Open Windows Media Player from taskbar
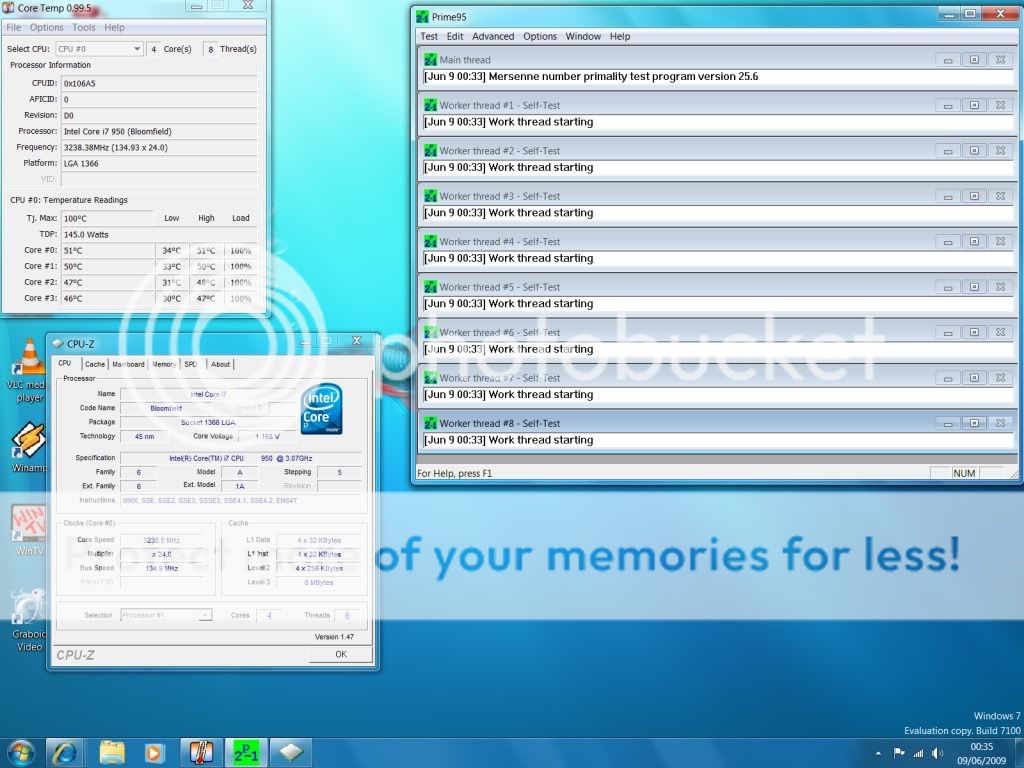 [155, 752]
